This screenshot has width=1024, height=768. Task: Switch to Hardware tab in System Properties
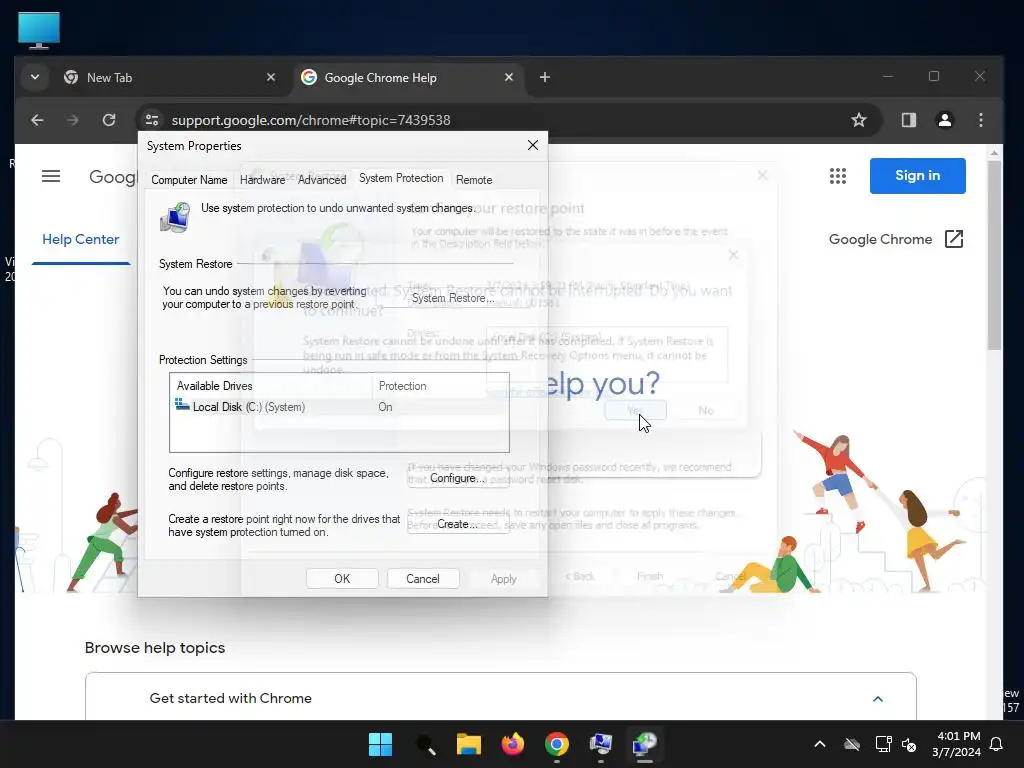[262, 180]
